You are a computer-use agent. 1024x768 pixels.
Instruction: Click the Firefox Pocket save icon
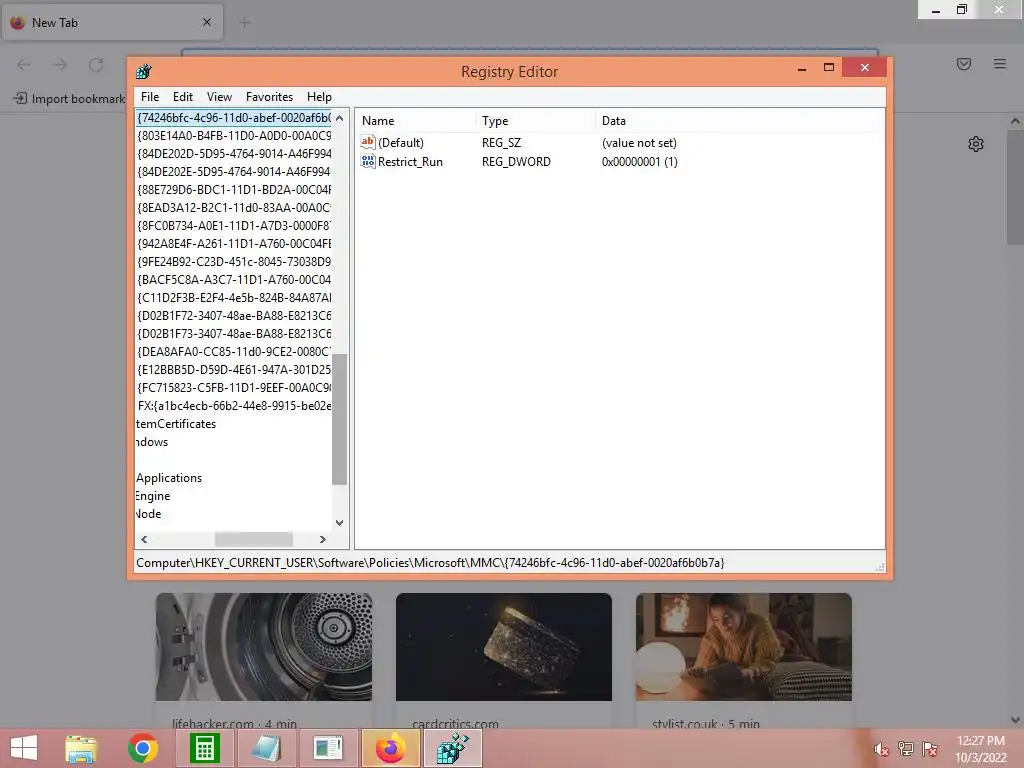[x=964, y=64]
